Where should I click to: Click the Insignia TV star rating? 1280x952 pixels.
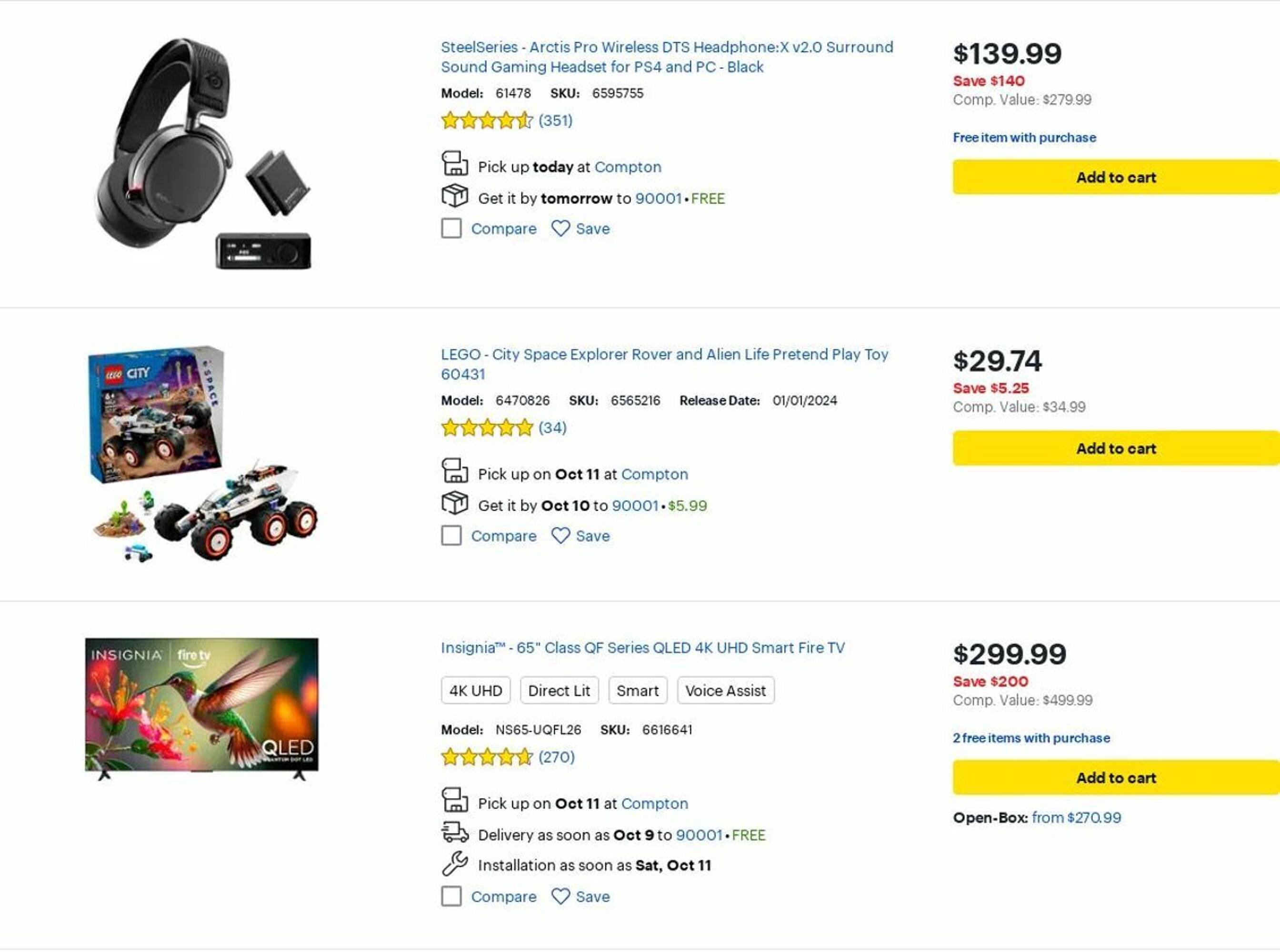(x=486, y=757)
